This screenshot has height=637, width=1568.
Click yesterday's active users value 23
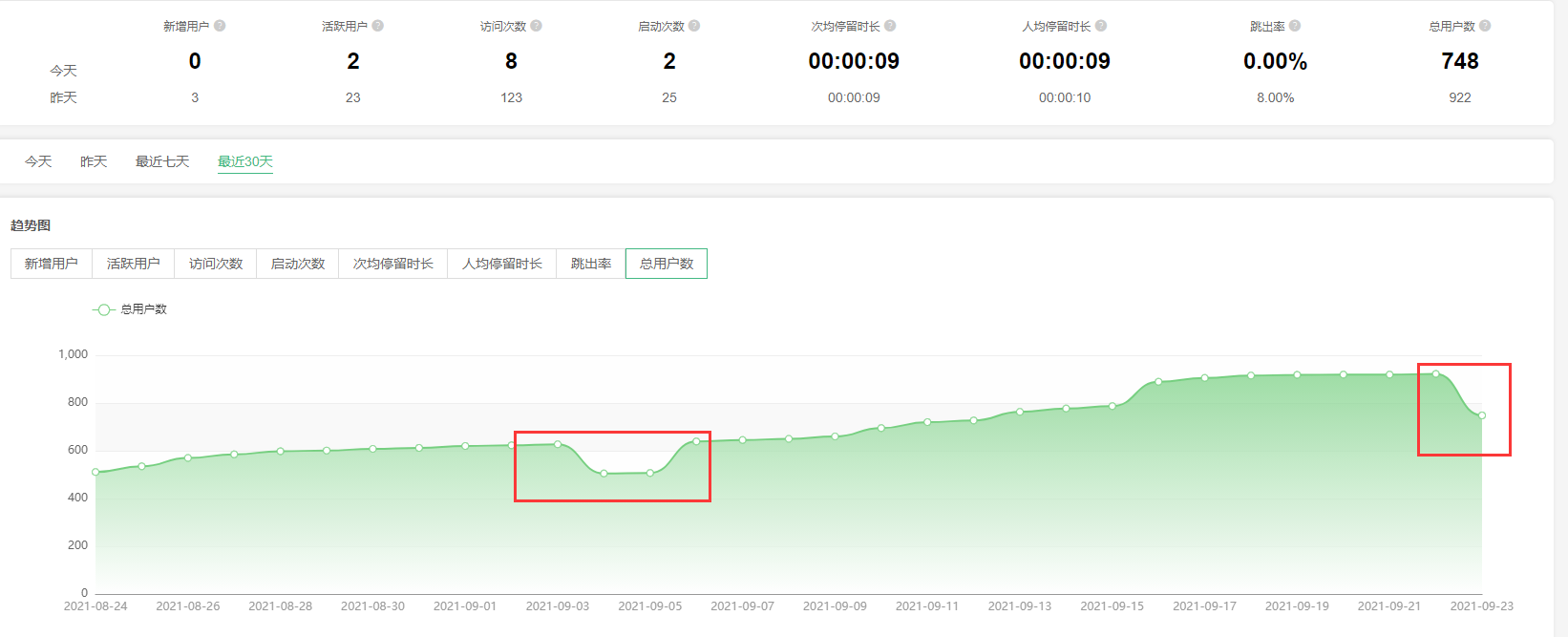coord(353,97)
